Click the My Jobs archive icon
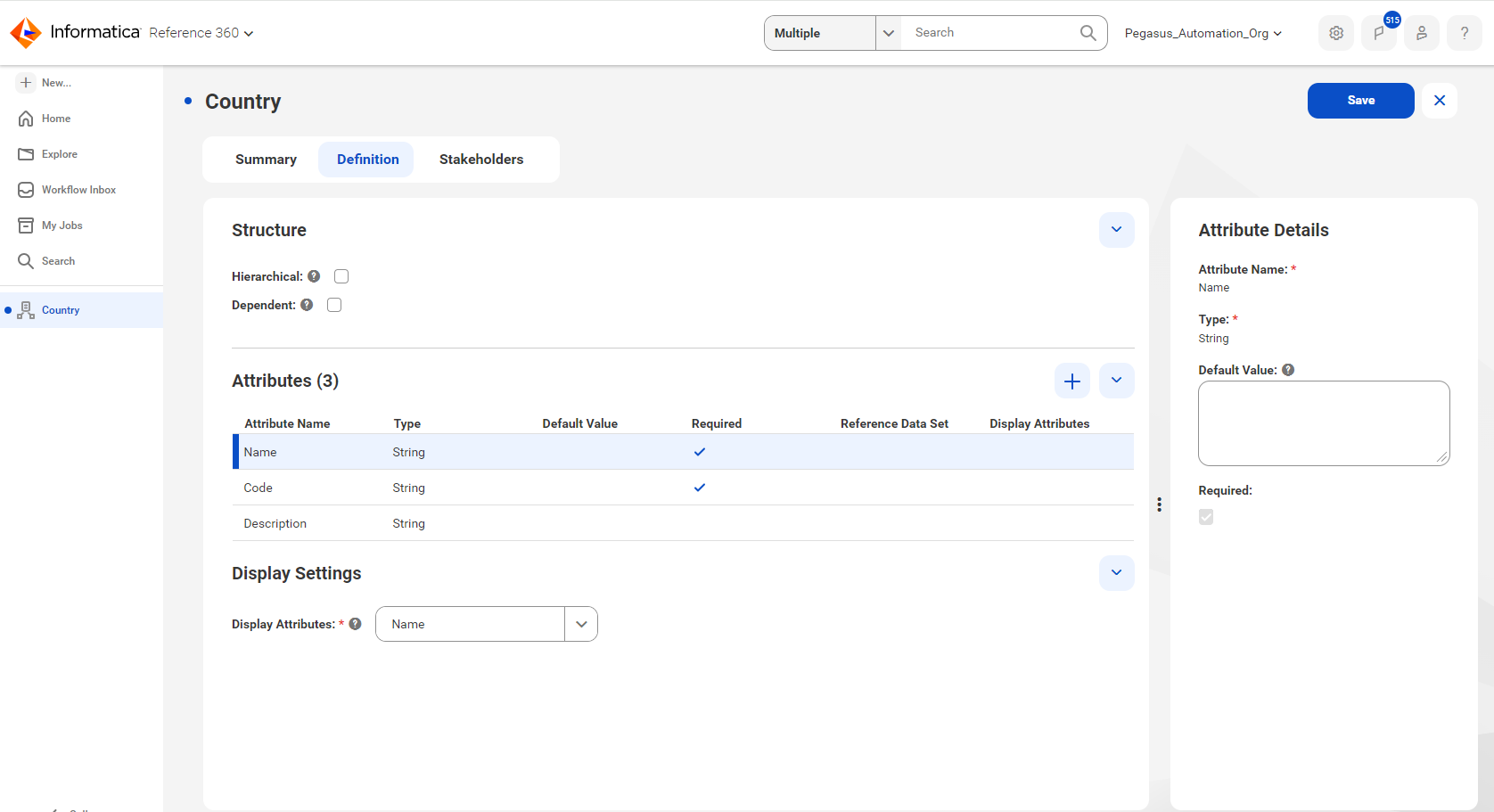The image size is (1494, 812). coord(26,226)
